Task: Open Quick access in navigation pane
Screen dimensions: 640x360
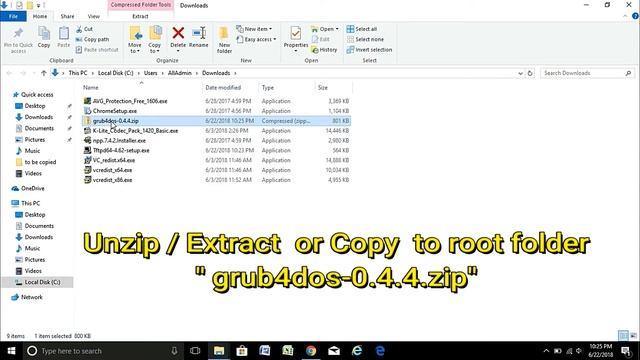Action: pos(37,95)
